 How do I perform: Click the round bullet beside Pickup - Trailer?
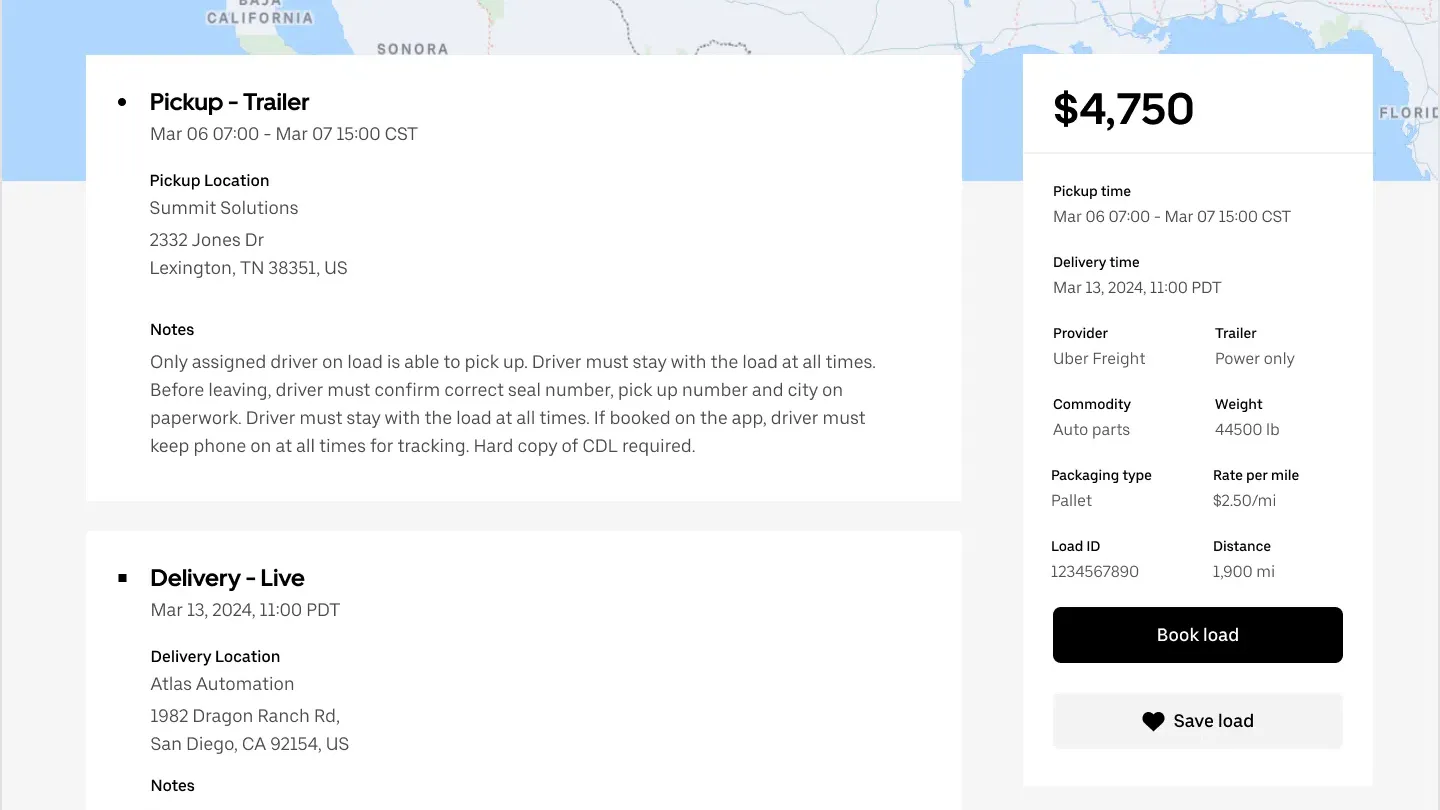[x=122, y=102]
